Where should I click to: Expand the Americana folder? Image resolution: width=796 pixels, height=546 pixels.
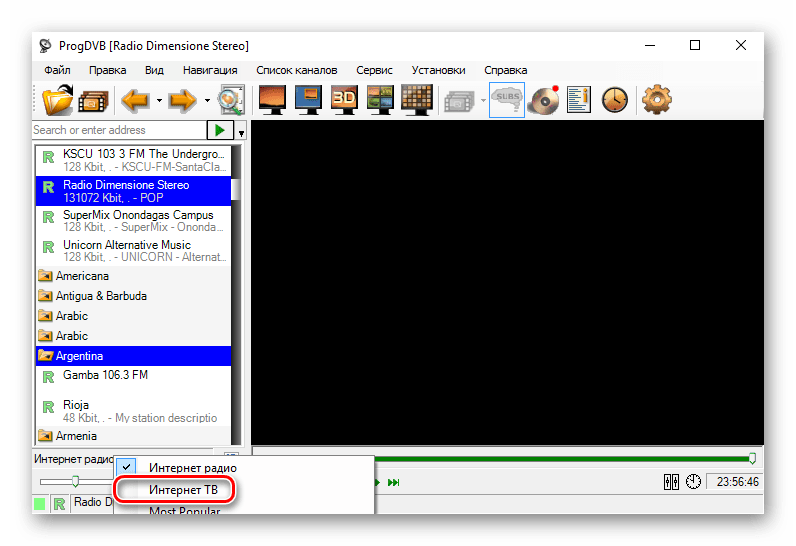tap(134, 276)
